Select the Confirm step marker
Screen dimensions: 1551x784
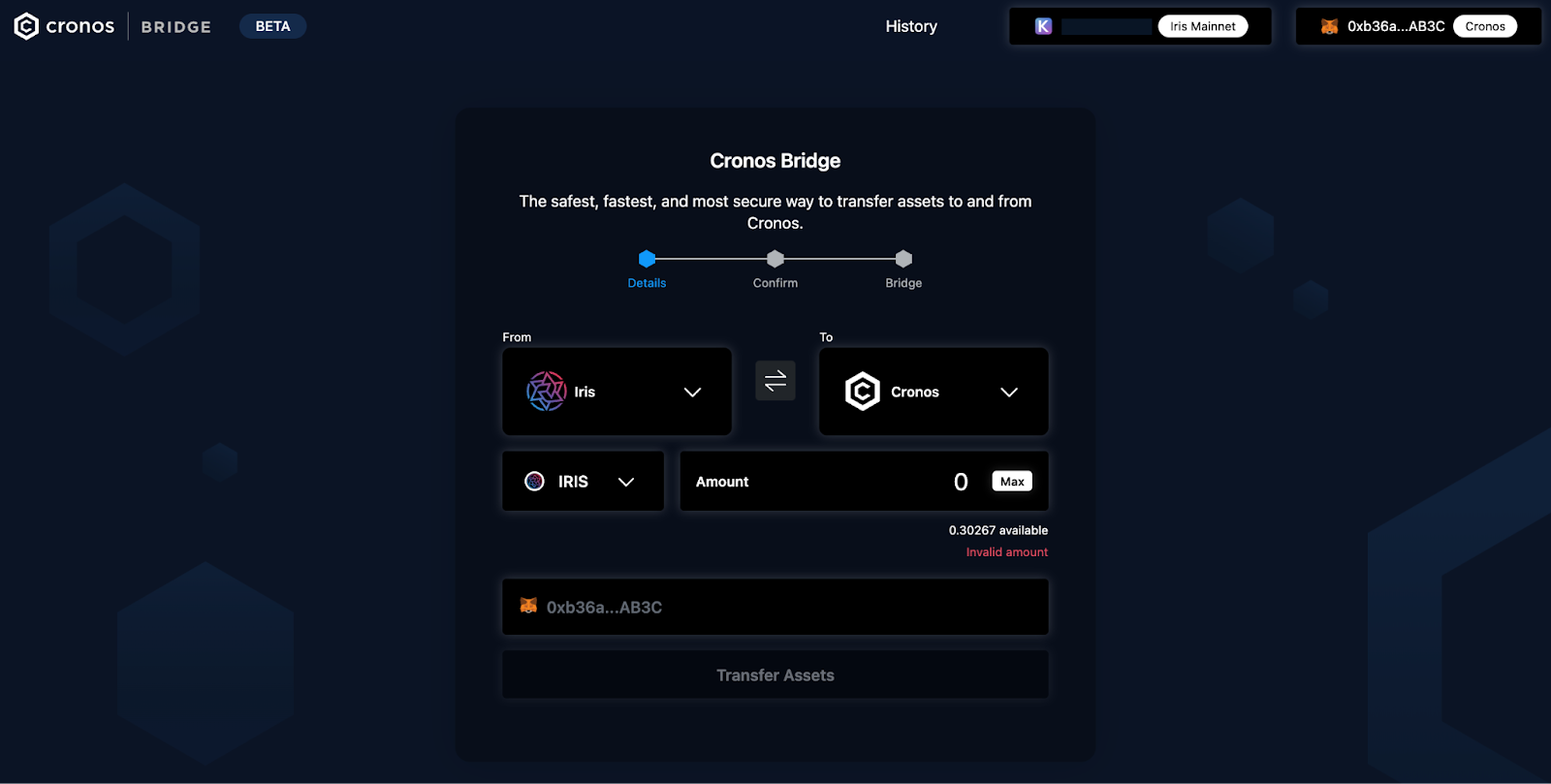point(775,259)
